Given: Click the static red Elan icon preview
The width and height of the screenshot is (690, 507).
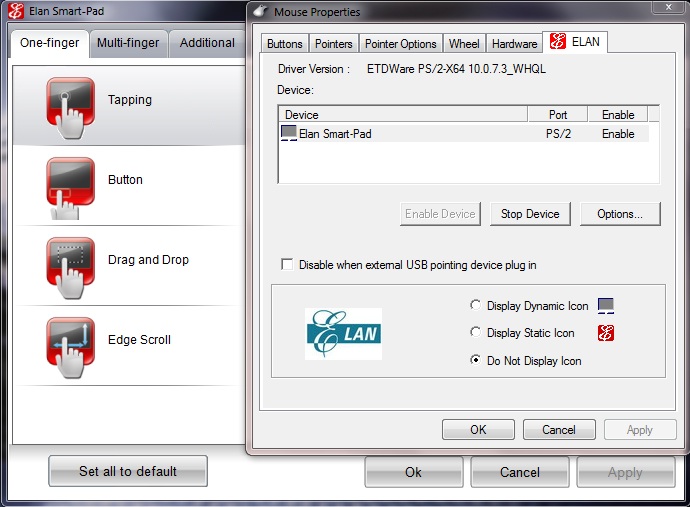Looking at the screenshot, I should tap(606, 333).
